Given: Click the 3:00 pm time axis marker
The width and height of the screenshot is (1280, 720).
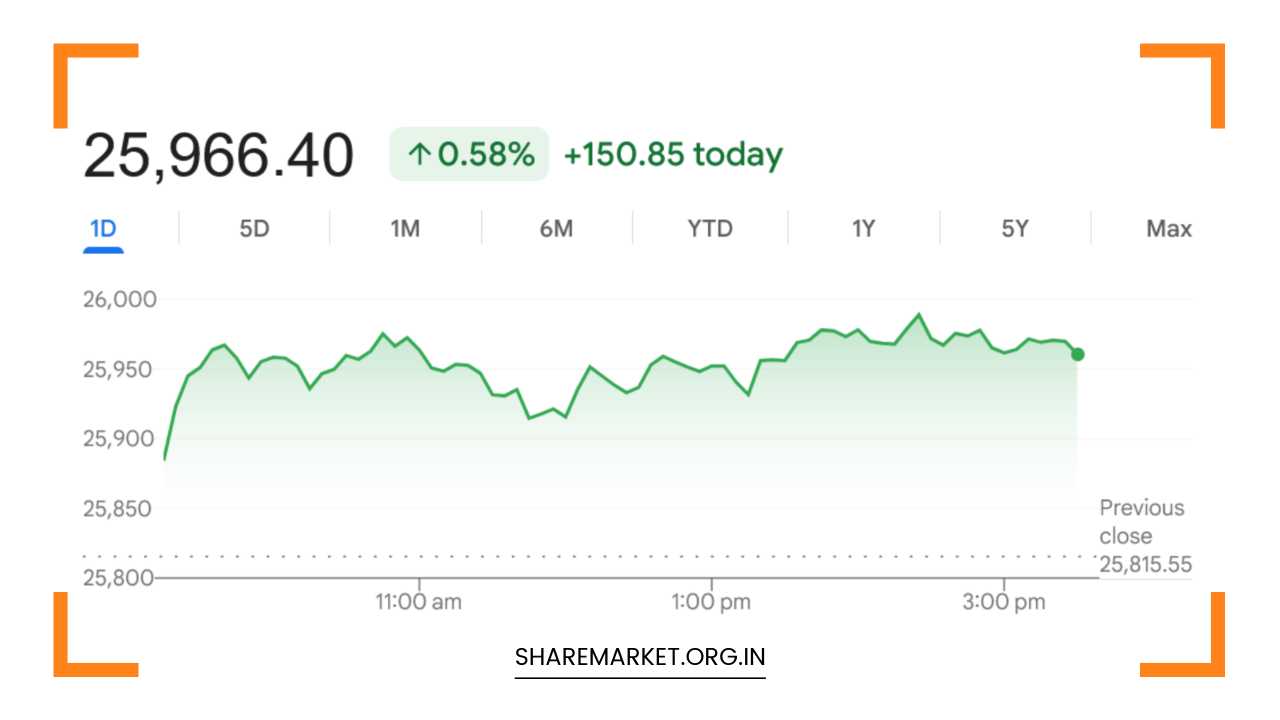Looking at the screenshot, I should tap(1005, 602).
